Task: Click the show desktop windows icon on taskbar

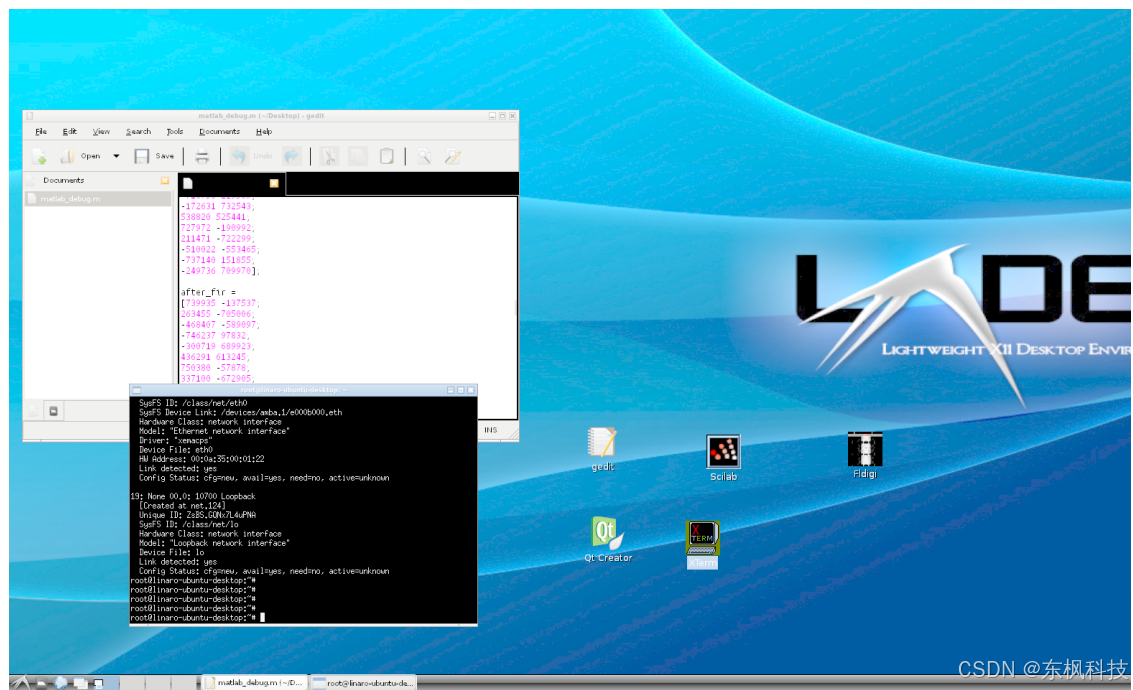Action: coord(79,682)
